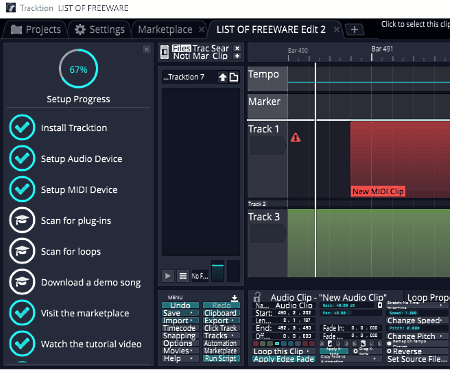Image resolution: width=450 pixels, height=370 pixels.
Task: Click the Scan for plug-ins graduation cap icon
Action: point(22,220)
